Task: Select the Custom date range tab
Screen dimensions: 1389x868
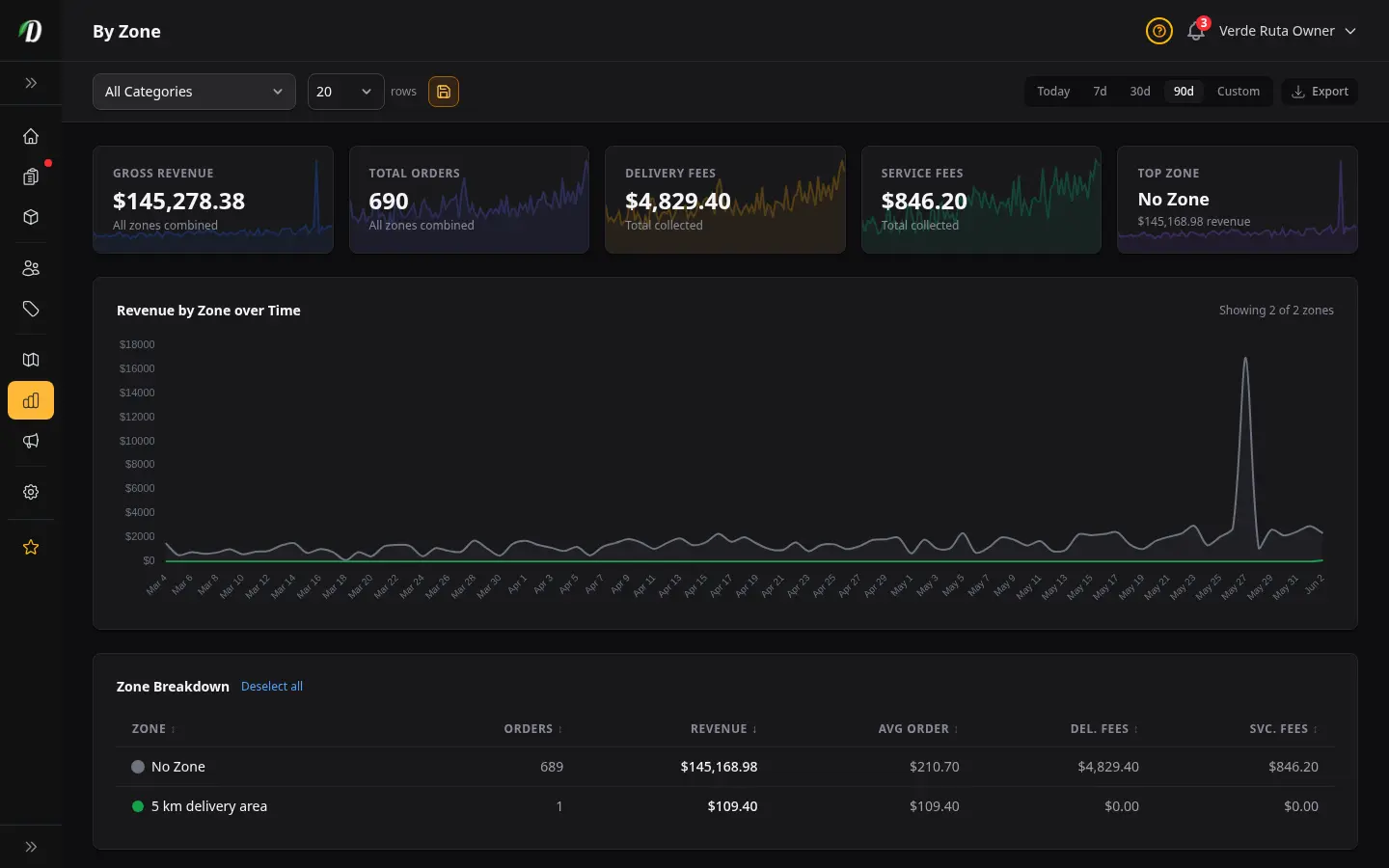Action: (1239, 92)
